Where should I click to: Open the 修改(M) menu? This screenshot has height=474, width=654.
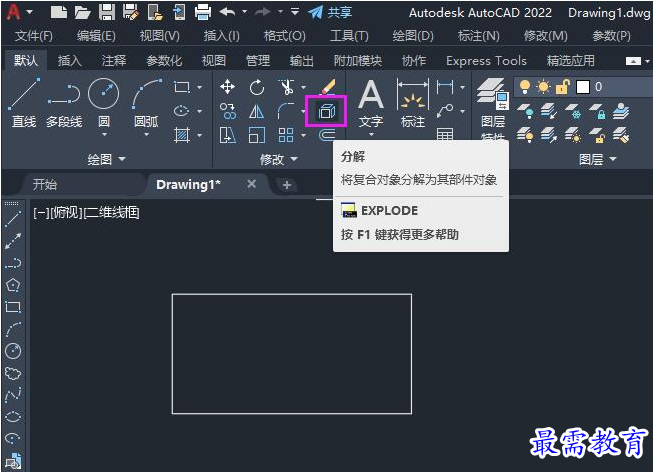pyautogui.click(x=546, y=36)
